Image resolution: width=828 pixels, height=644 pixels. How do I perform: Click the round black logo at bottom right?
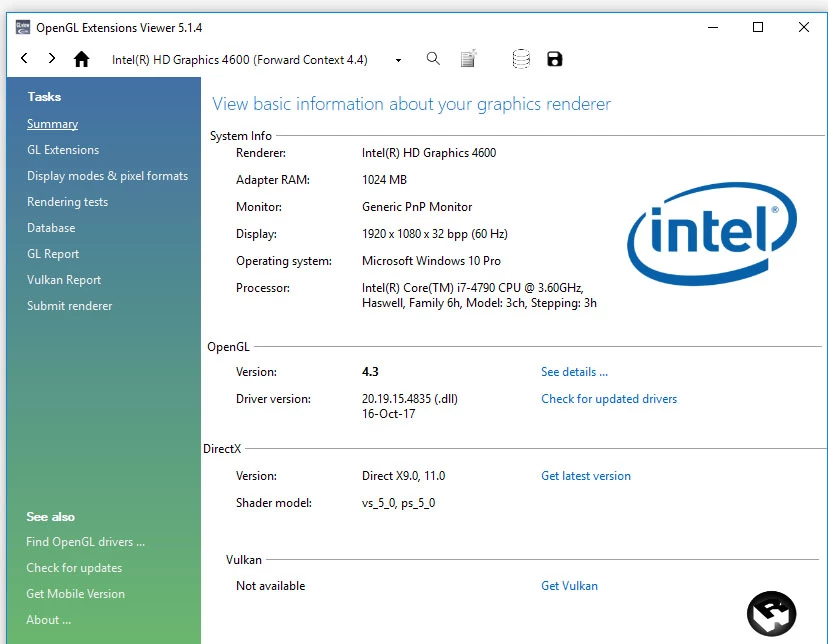point(771,614)
